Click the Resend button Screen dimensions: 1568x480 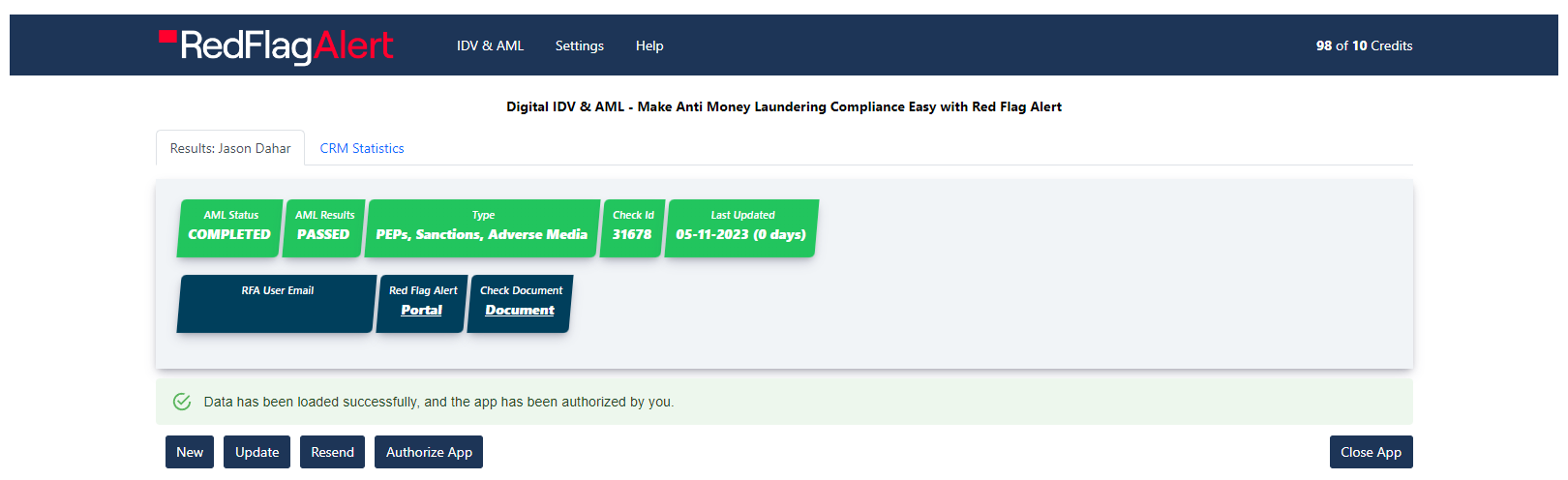click(x=332, y=452)
